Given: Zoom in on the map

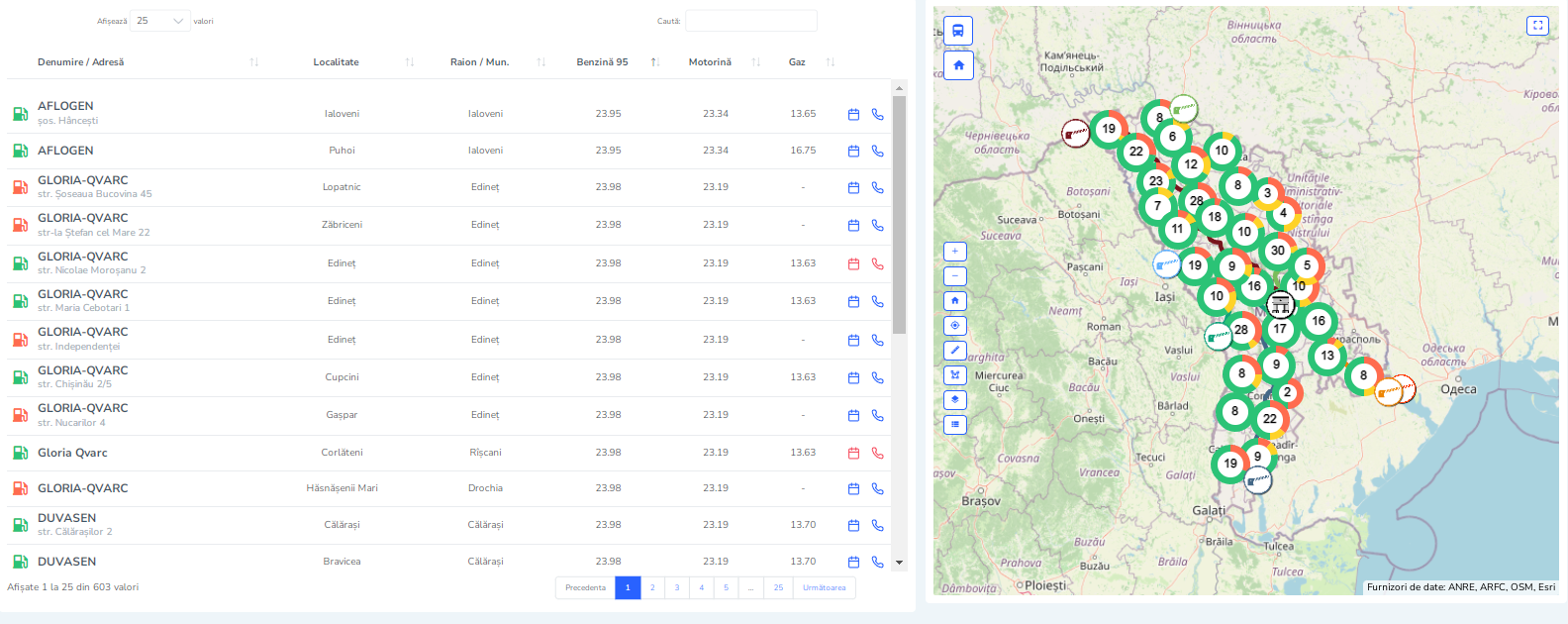Looking at the screenshot, I should click(955, 252).
